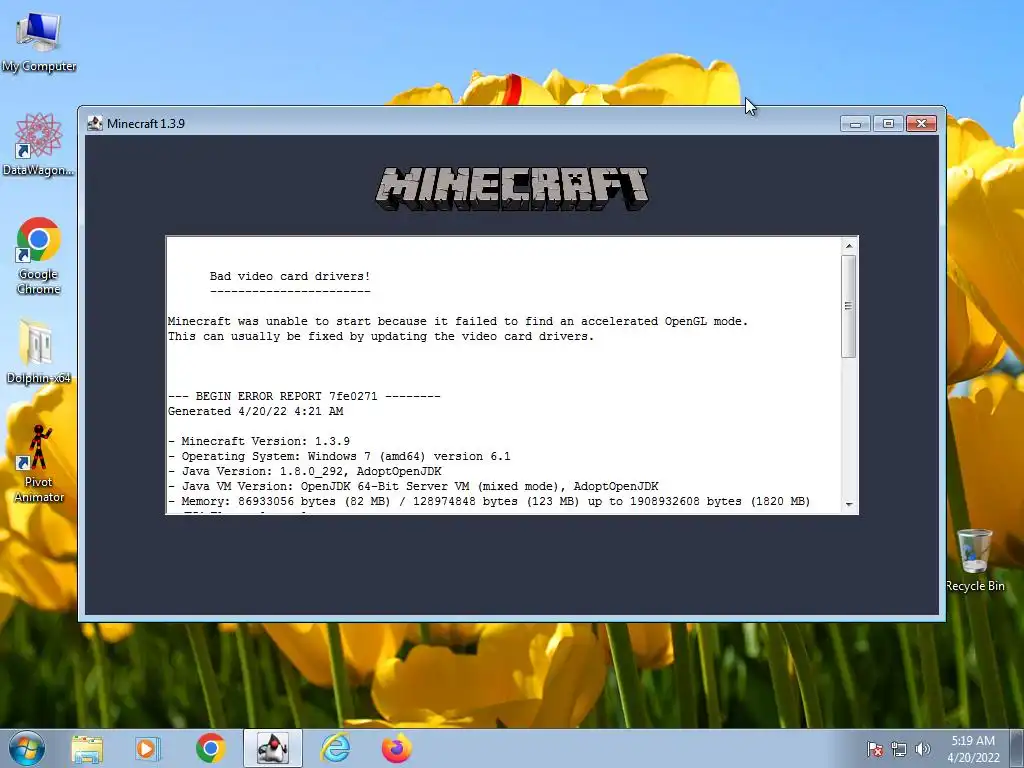Click the 'Minecraft Version: 1.3.9' line
The image size is (1024, 768).
[x=259, y=441]
